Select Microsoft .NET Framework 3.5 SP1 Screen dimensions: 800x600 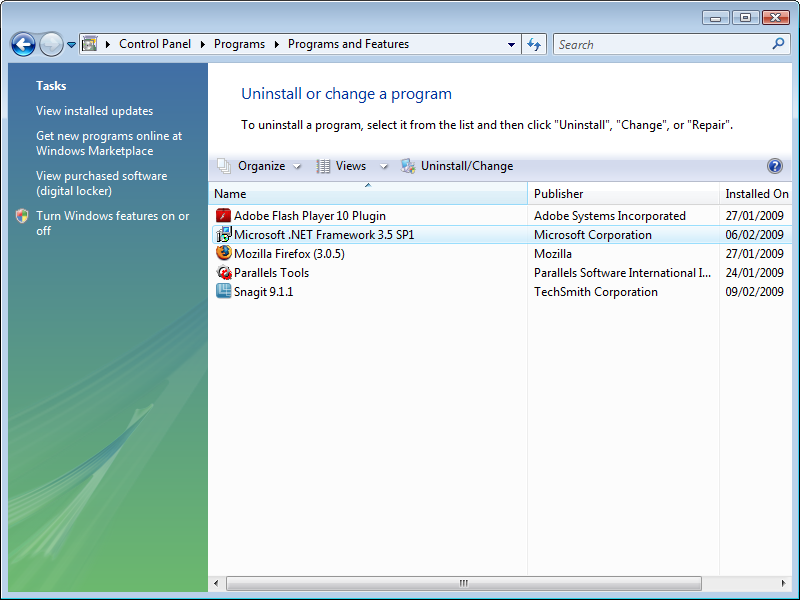[x=324, y=235]
